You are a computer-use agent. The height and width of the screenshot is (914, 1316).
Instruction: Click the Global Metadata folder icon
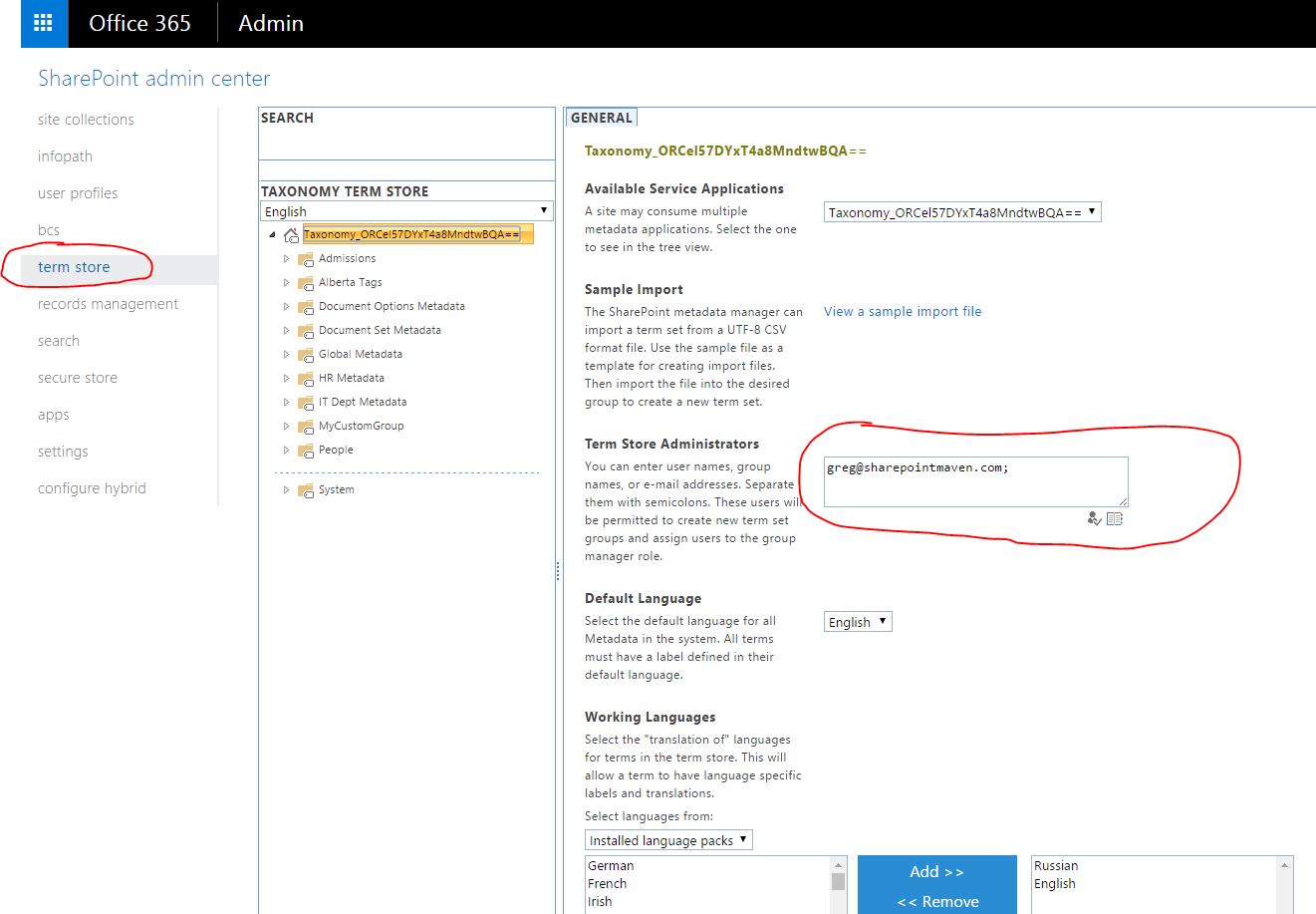pos(305,354)
